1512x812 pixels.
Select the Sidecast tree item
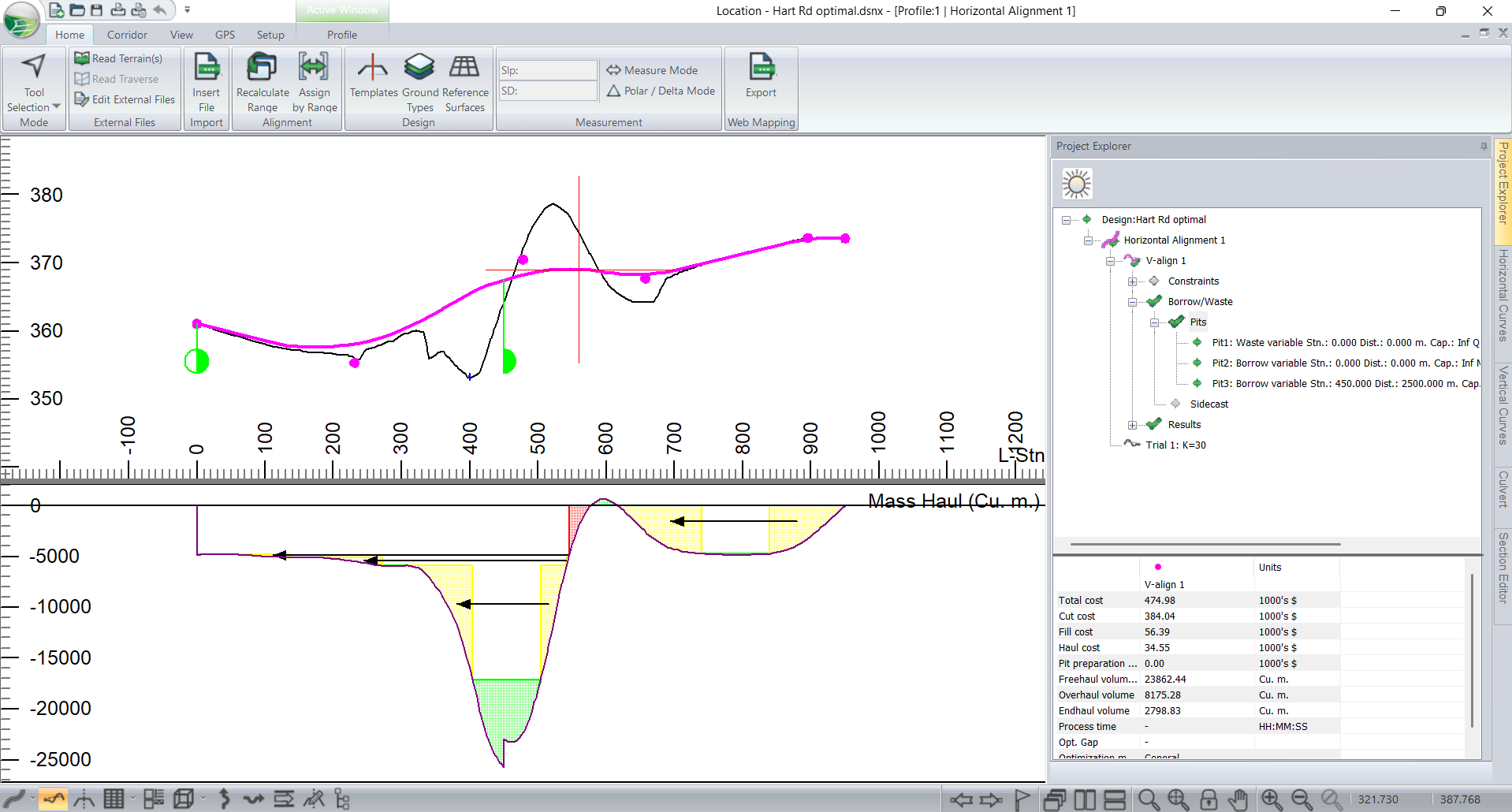point(1209,404)
